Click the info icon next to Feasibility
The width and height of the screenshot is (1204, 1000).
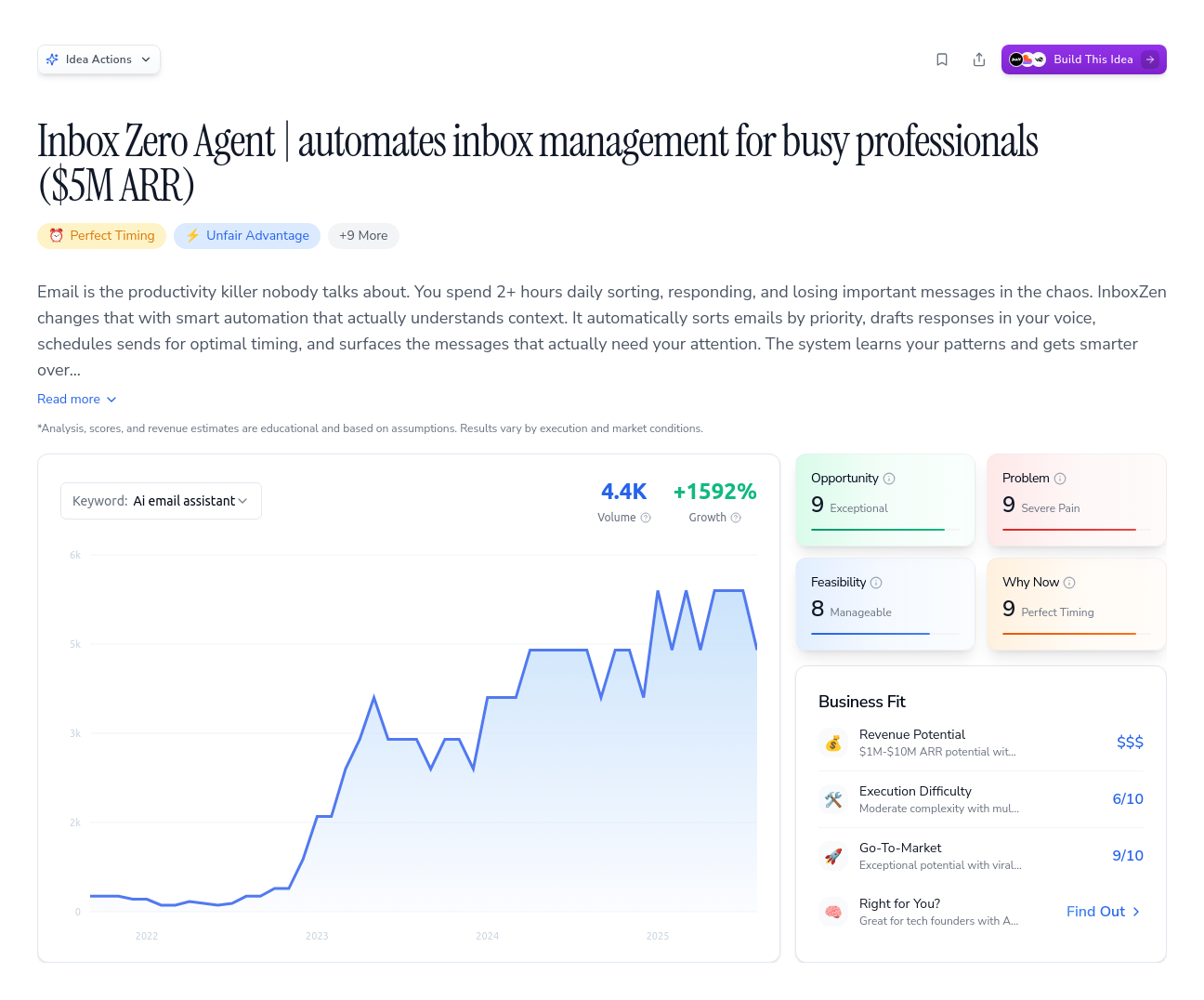point(876,583)
